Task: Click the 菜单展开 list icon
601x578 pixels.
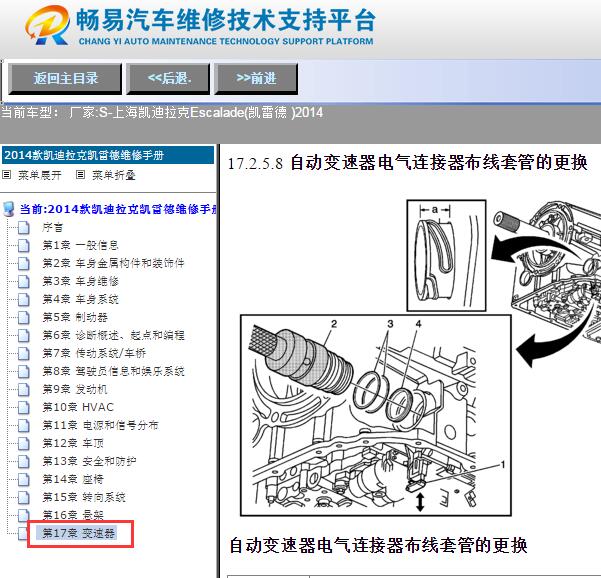Action: [x=7, y=175]
